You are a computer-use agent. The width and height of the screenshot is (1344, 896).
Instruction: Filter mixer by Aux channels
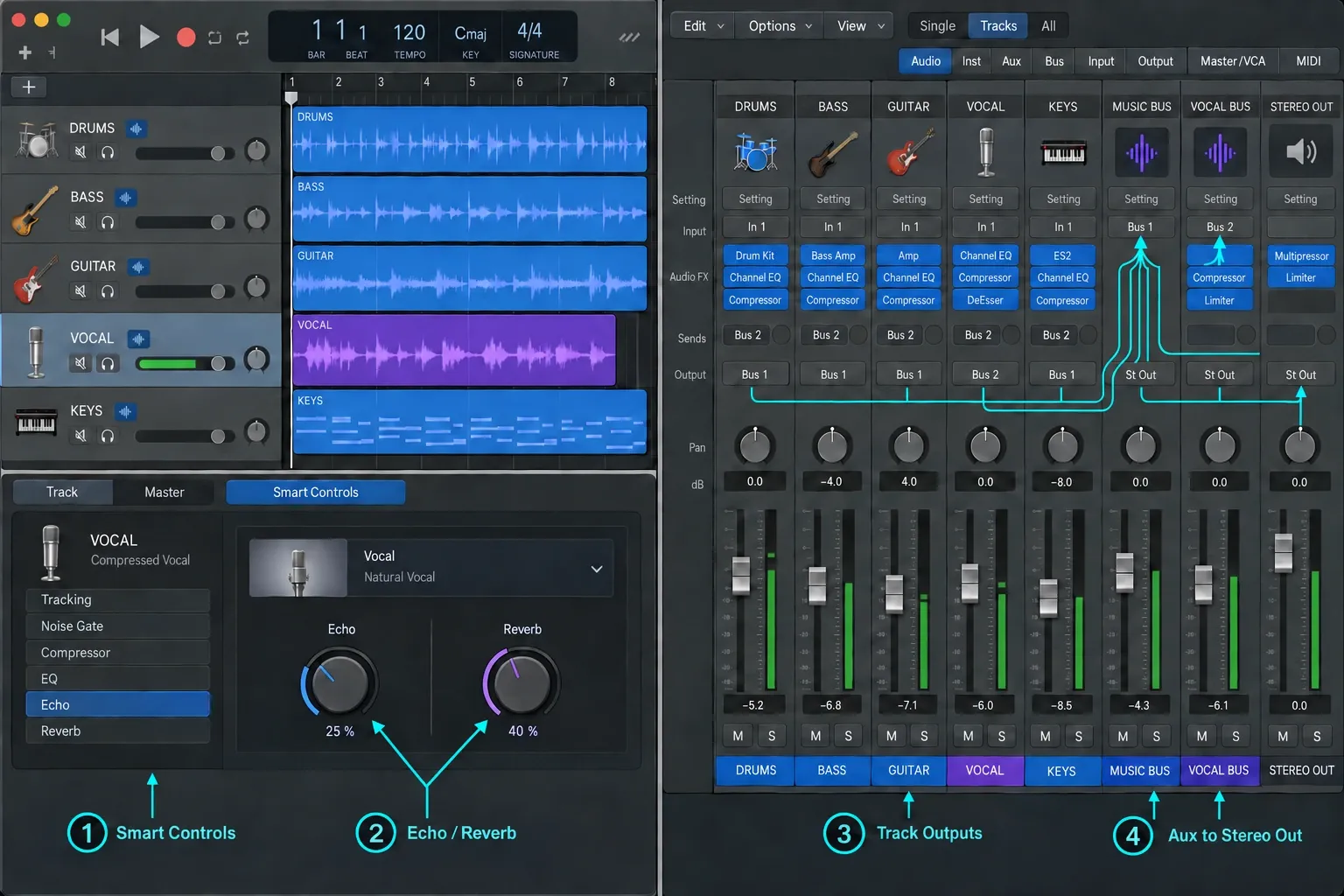[1011, 61]
